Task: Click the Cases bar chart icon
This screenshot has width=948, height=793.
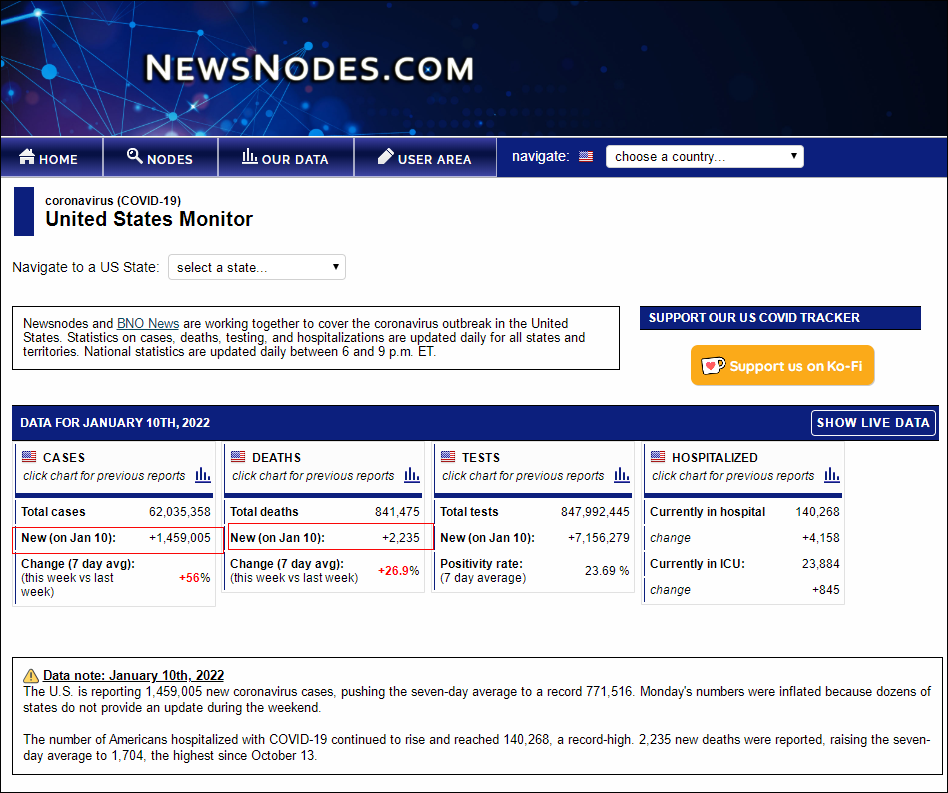Action: point(203,475)
